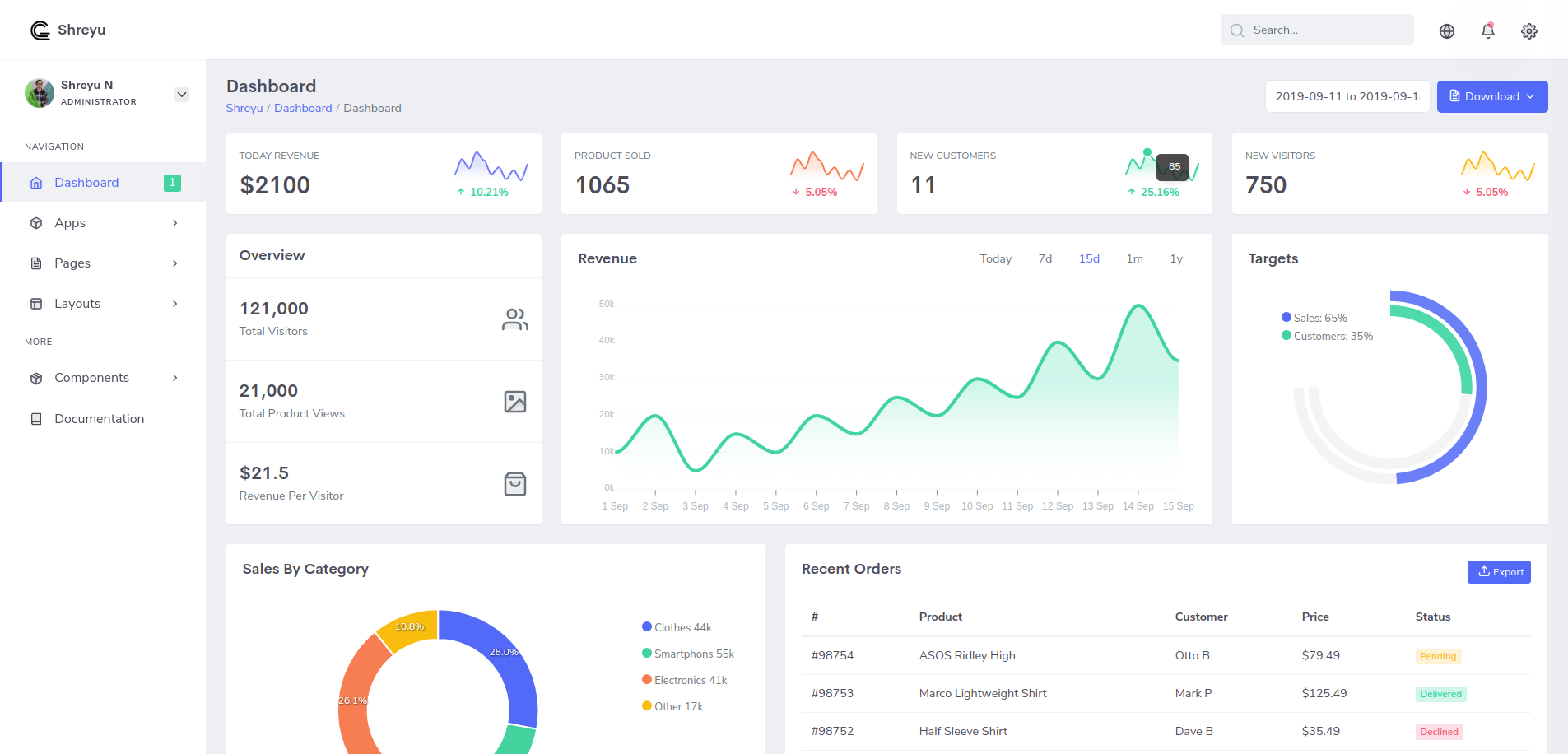Screen dimensions: 1568x754
Task: Click the Total Visitors users icon
Action: pos(515,319)
